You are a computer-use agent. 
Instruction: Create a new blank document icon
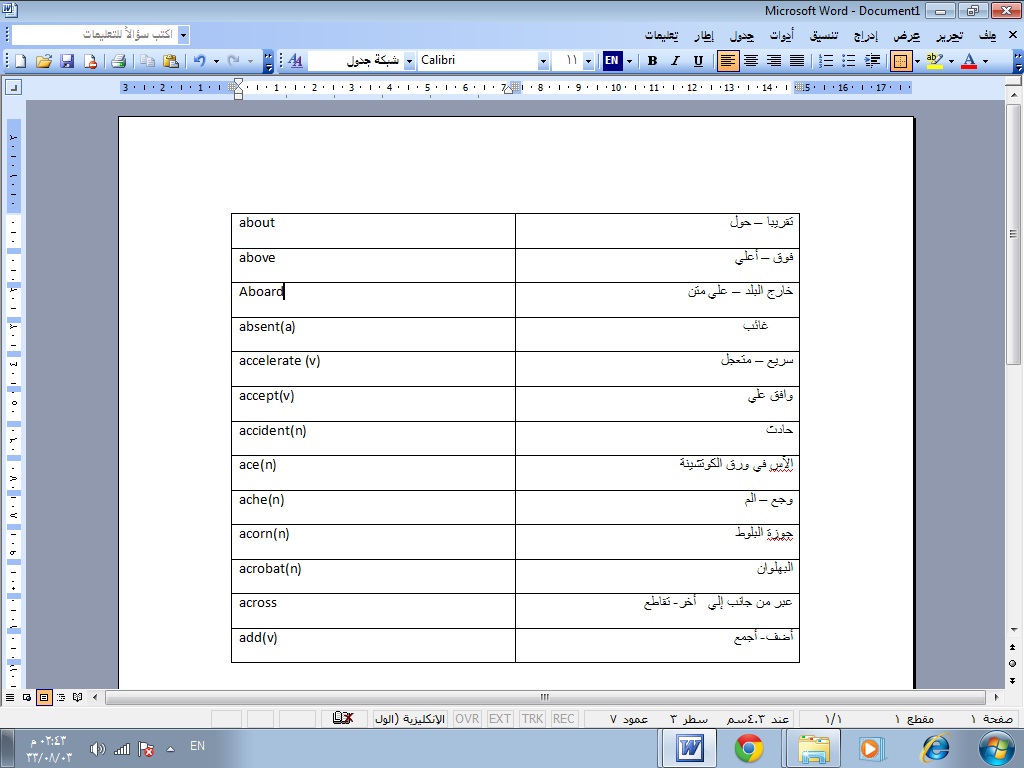pos(20,61)
